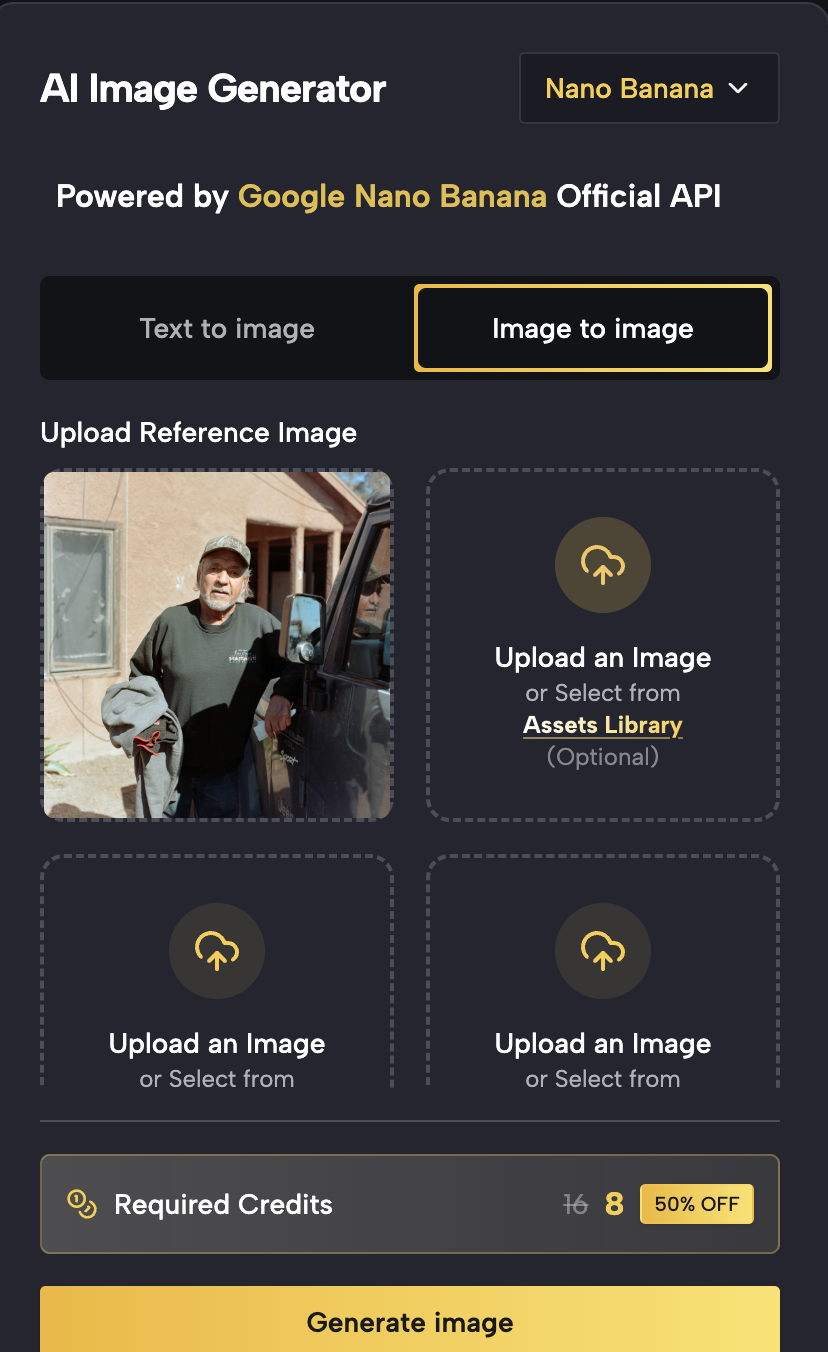Click cloud upload icon above Assets Library link
Viewport: 828px width, 1352px height.
click(603, 565)
